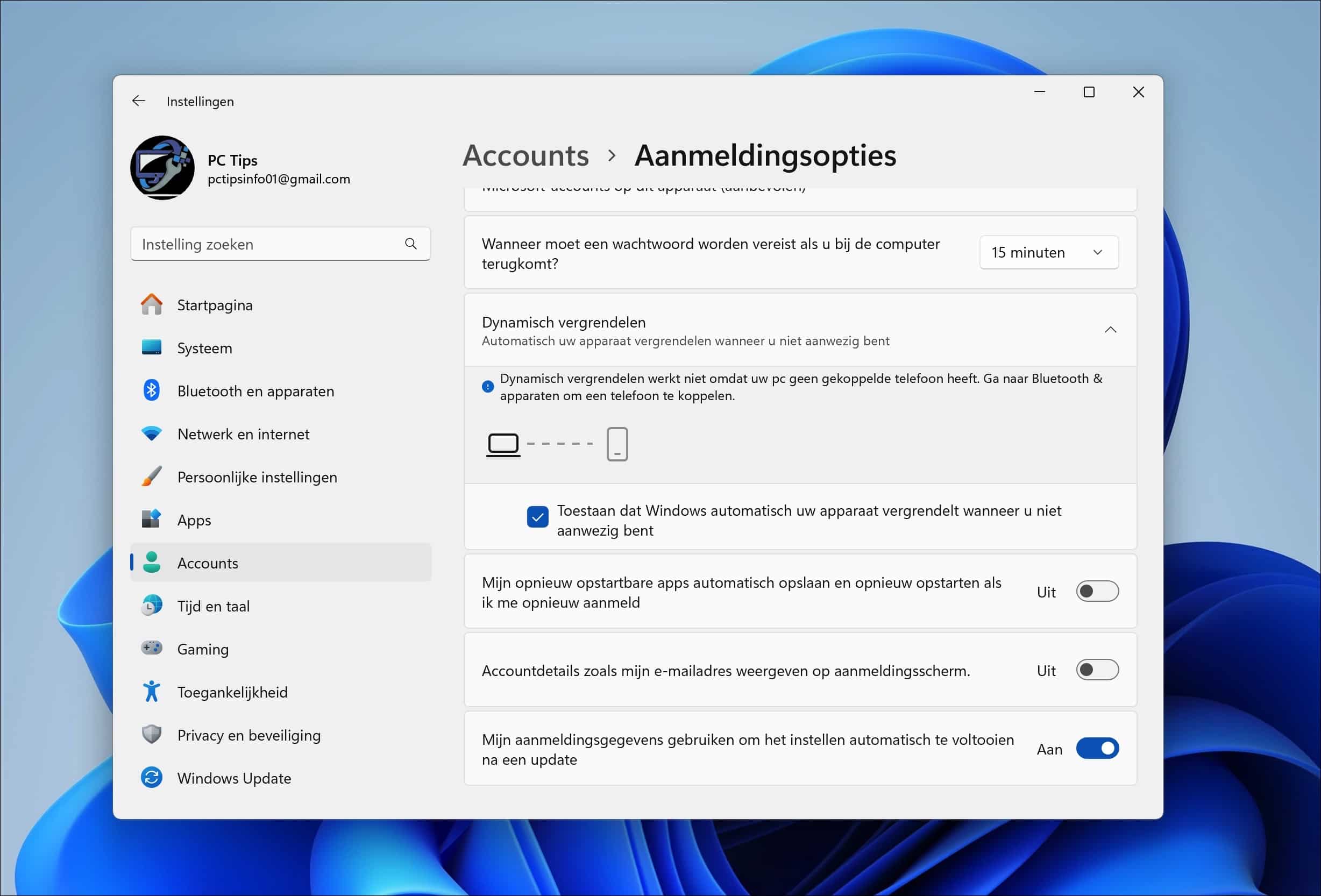Open the 15 minuten dropdown

(x=1049, y=252)
